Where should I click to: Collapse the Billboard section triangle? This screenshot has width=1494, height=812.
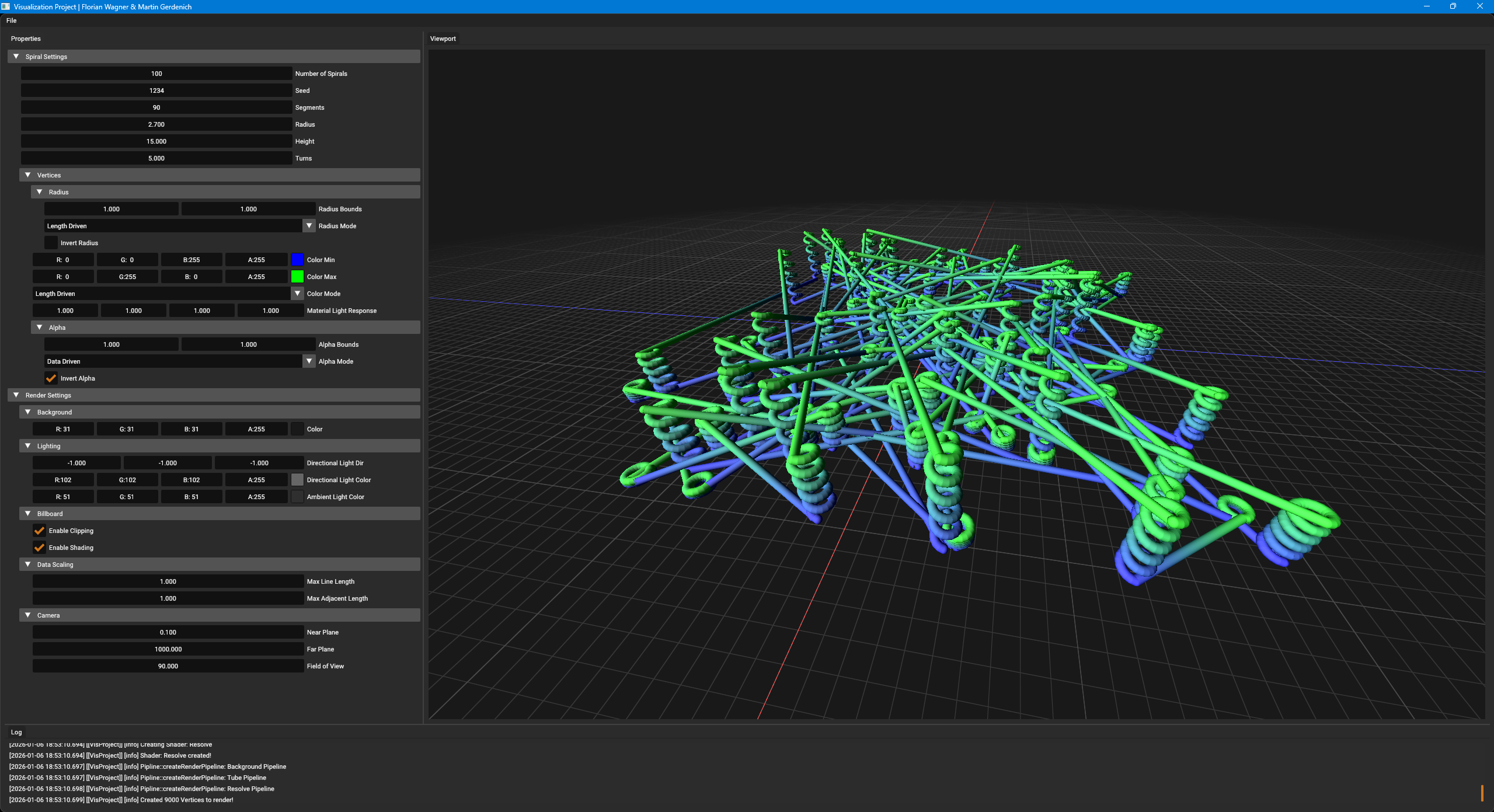click(x=28, y=514)
